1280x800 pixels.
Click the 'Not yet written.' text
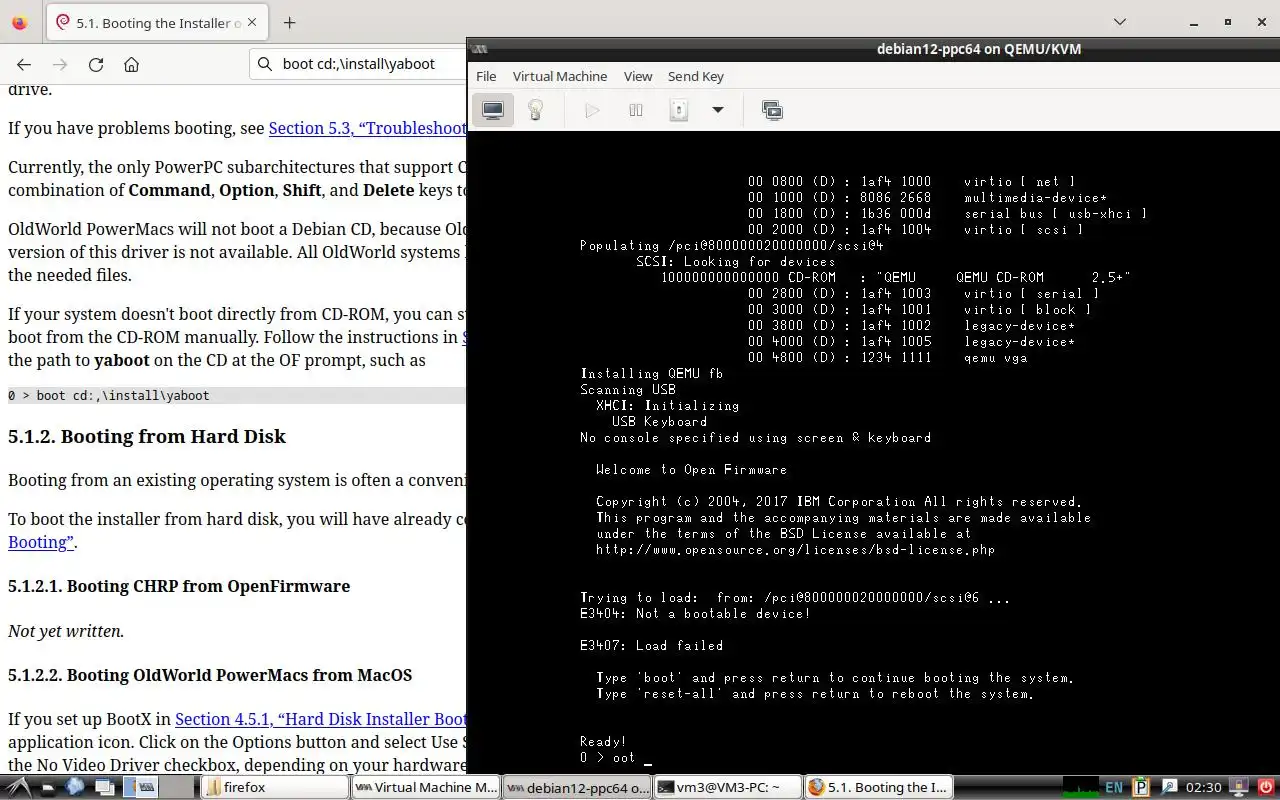pos(66,631)
